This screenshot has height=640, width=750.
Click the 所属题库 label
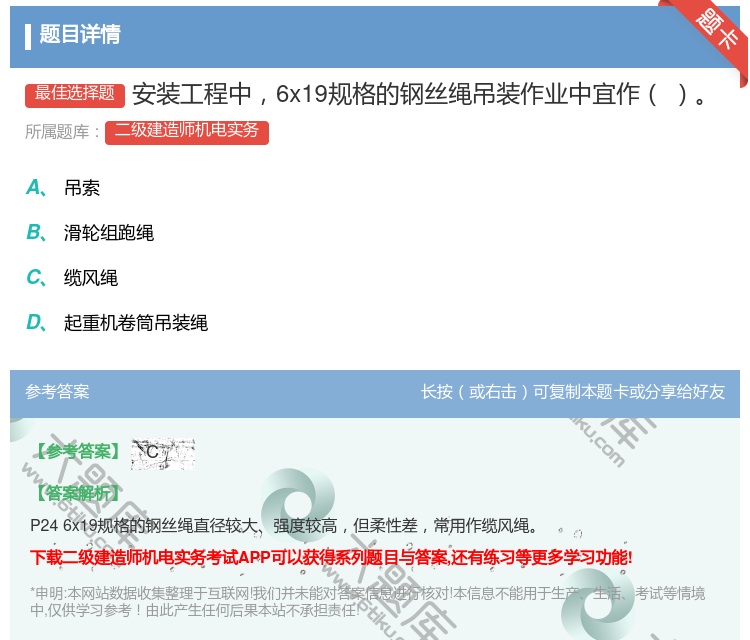[x=62, y=132]
